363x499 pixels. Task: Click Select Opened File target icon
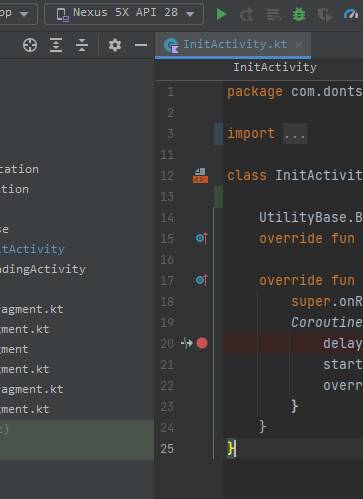coord(30,45)
